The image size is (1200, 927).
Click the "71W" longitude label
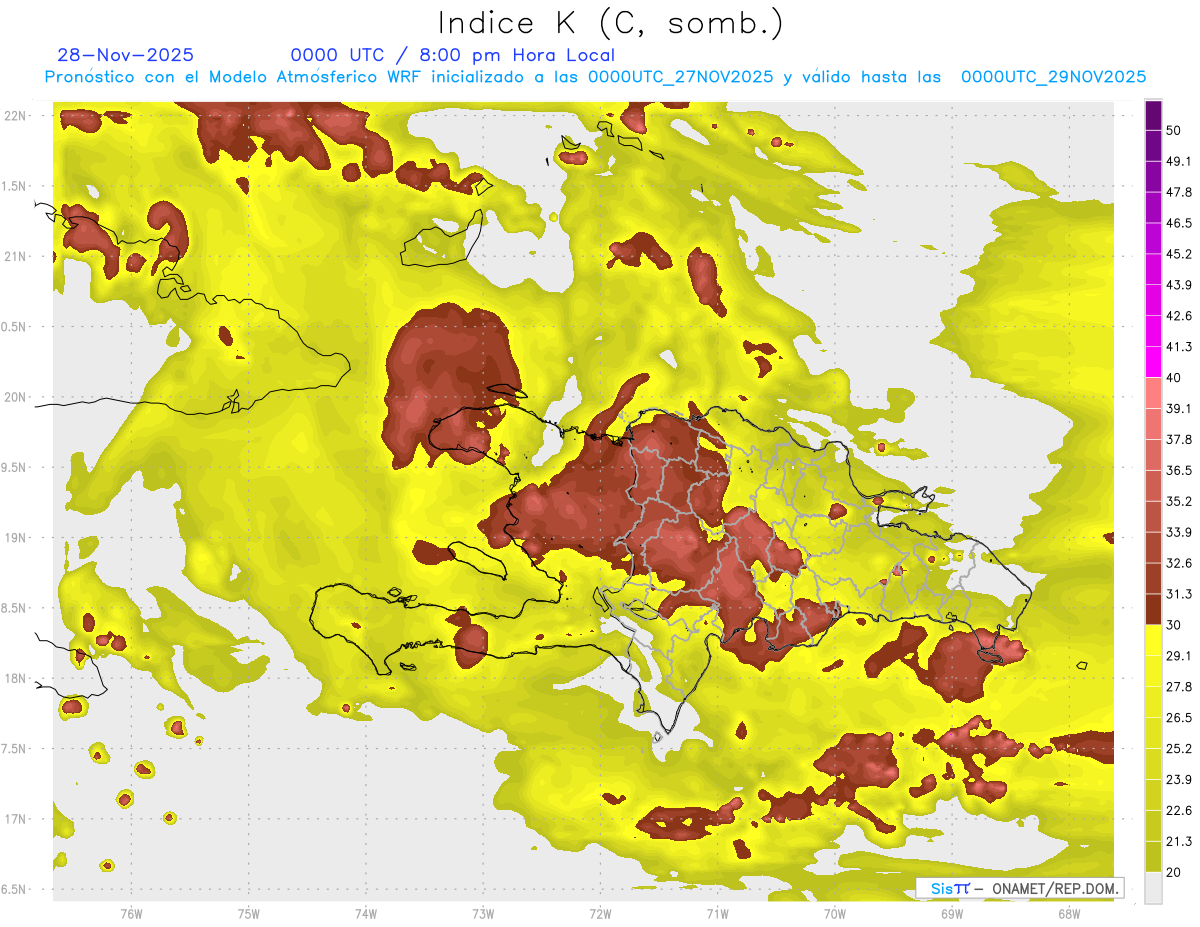tap(717, 914)
